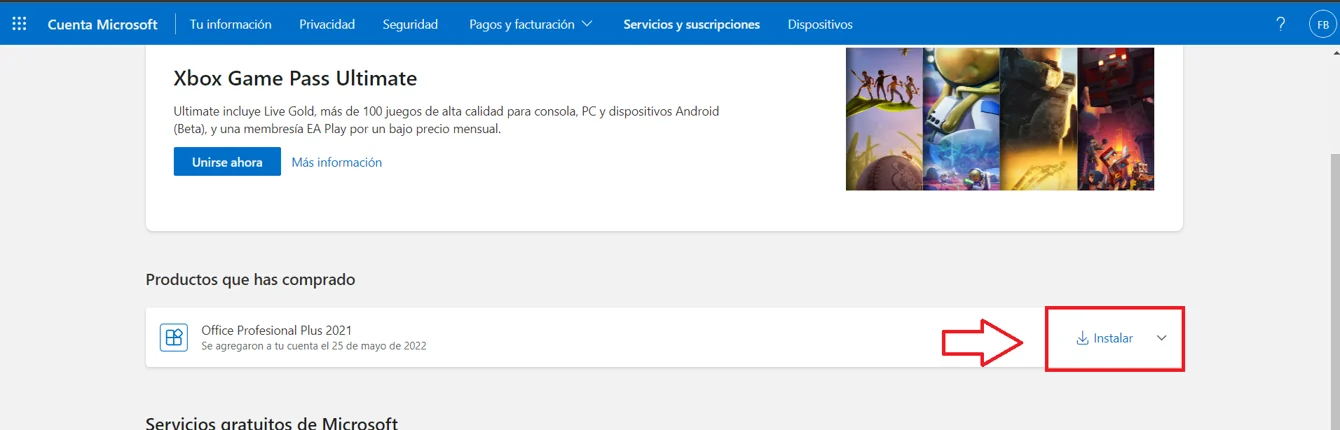The width and height of the screenshot is (1340, 430).
Task: Follow the Más información link
Action: [336, 162]
